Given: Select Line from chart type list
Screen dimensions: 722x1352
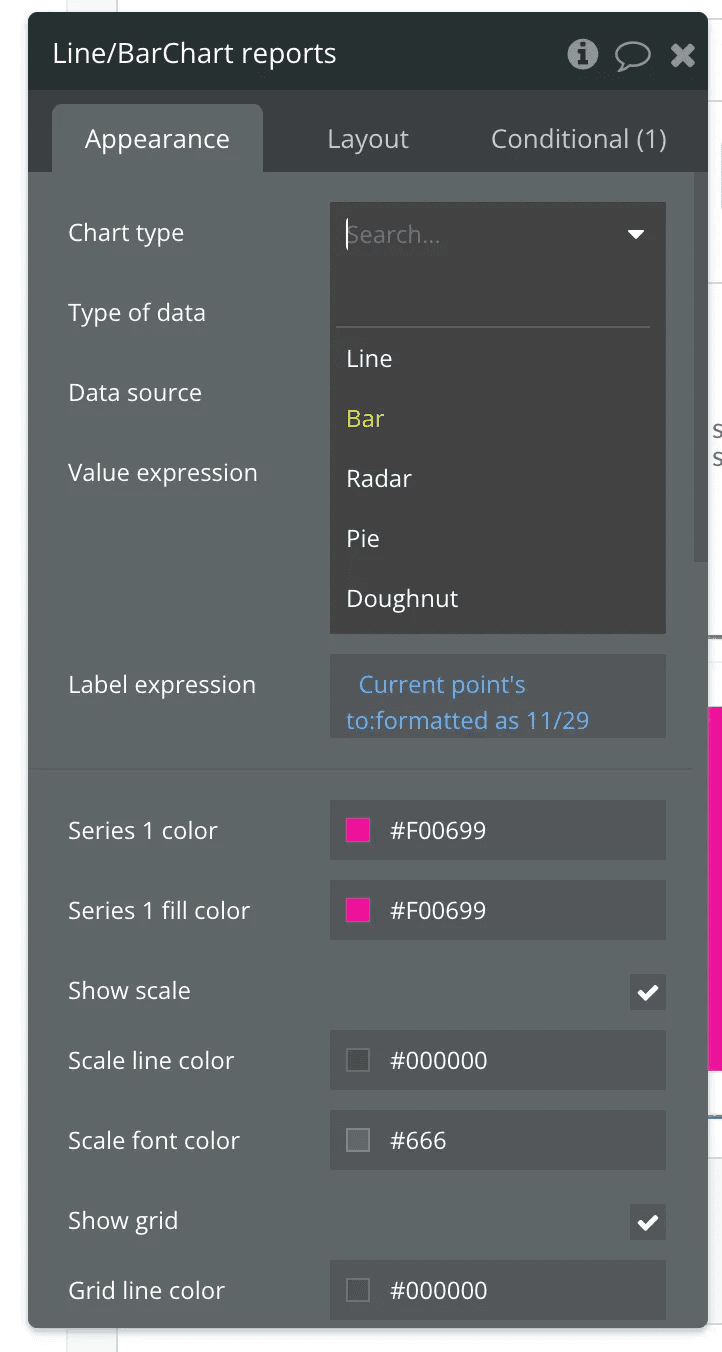Looking at the screenshot, I should pyautogui.click(x=369, y=359).
